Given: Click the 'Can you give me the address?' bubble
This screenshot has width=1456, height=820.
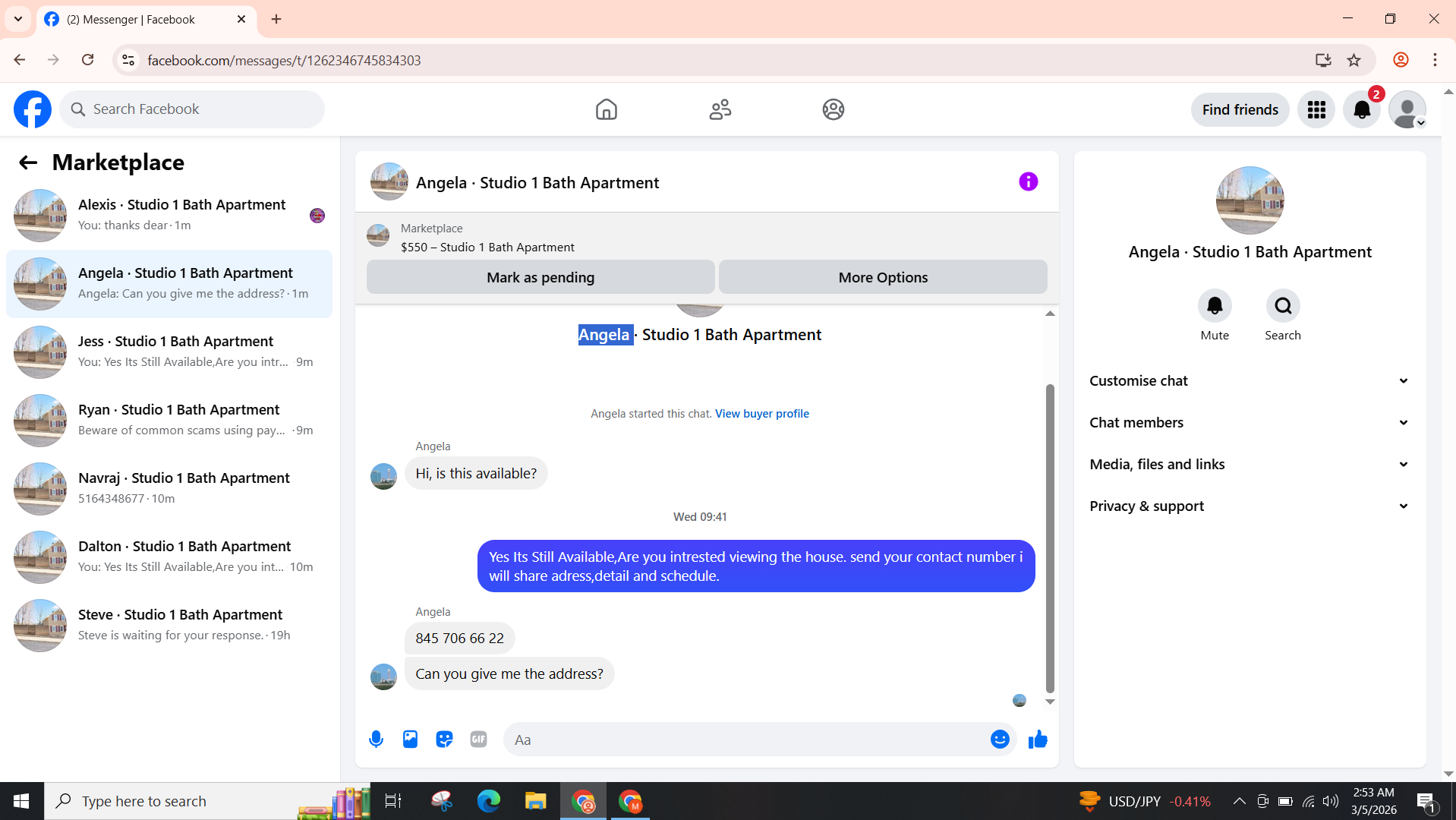Looking at the screenshot, I should 509,674.
